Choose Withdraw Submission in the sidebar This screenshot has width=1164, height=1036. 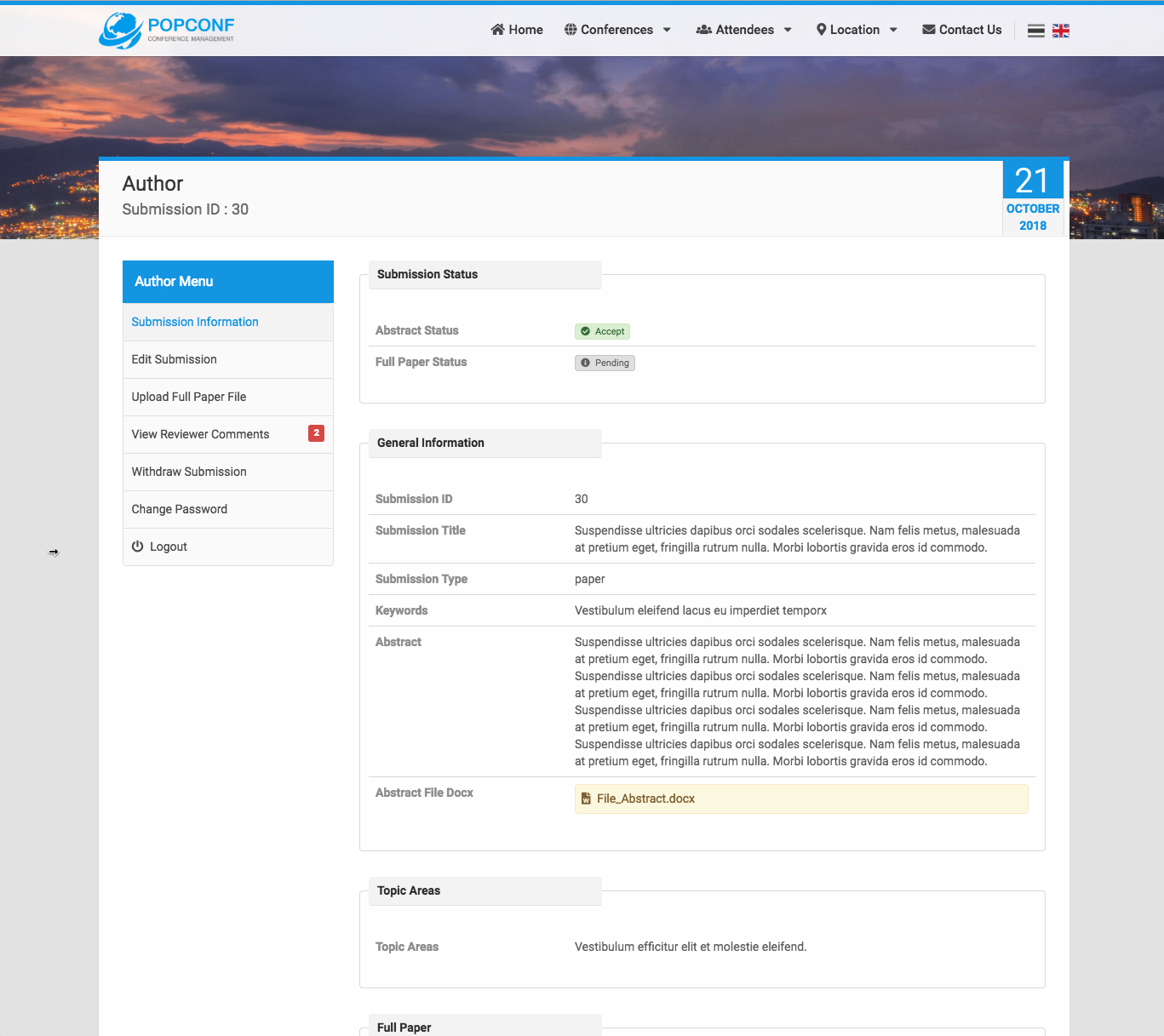[189, 472]
